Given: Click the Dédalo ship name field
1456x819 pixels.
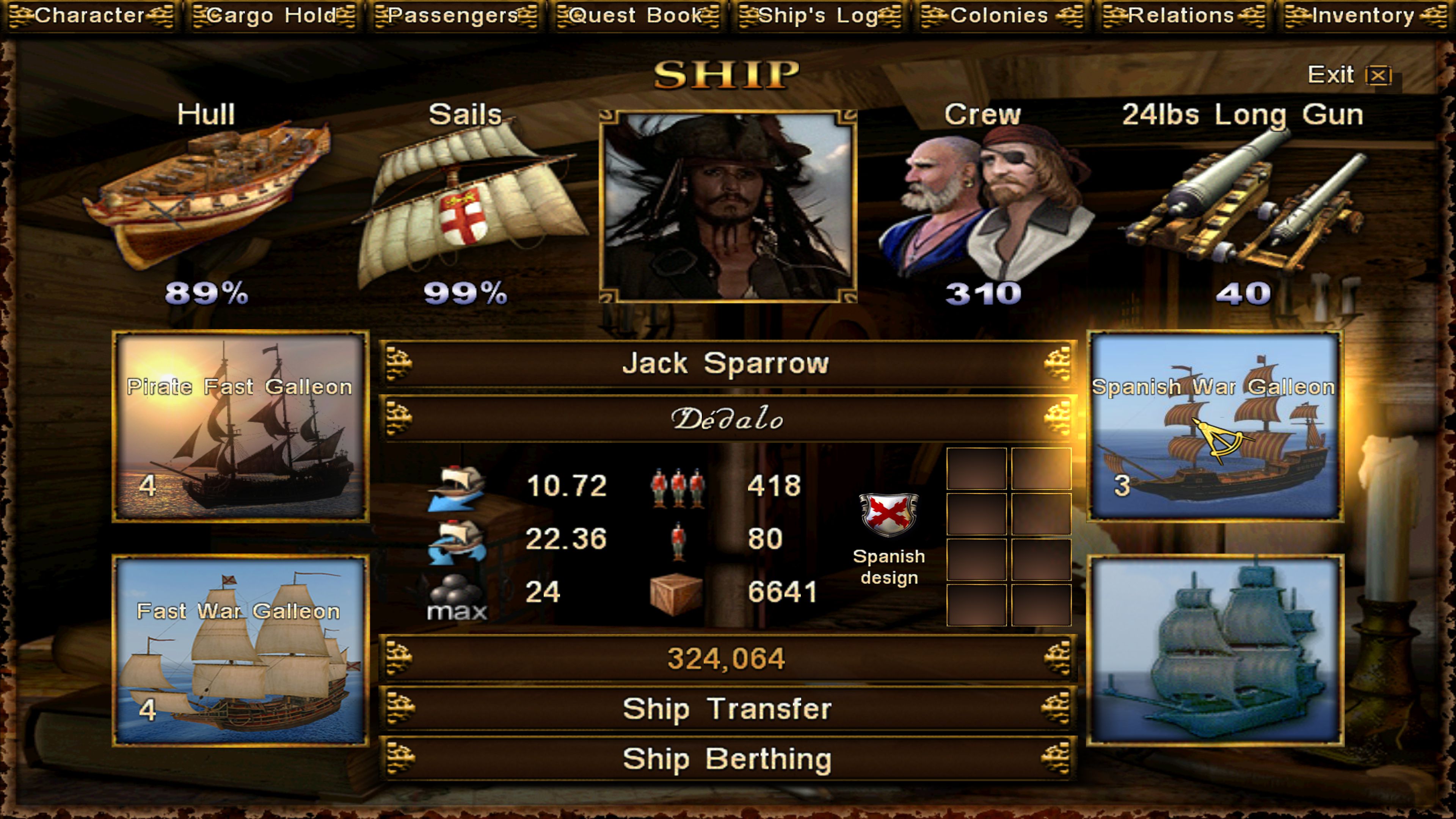Looking at the screenshot, I should [x=728, y=419].
